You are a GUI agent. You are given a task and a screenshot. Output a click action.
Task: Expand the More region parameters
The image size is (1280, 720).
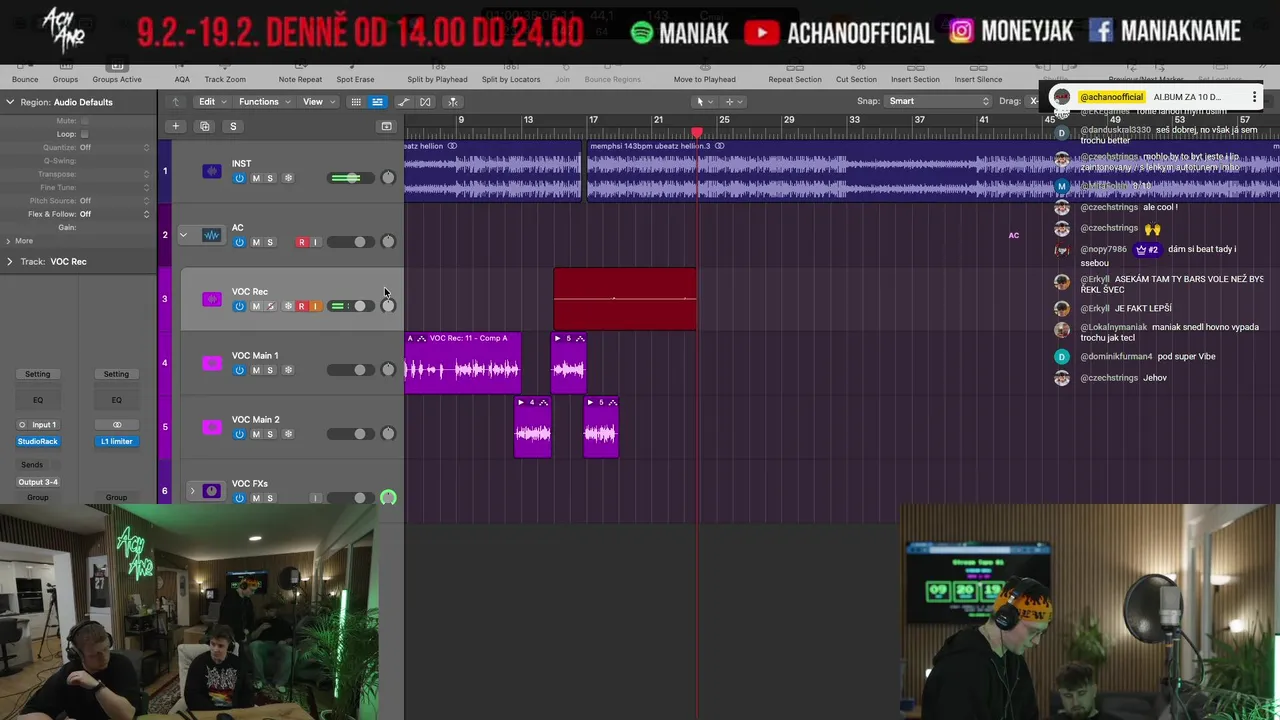coord(9,241)
